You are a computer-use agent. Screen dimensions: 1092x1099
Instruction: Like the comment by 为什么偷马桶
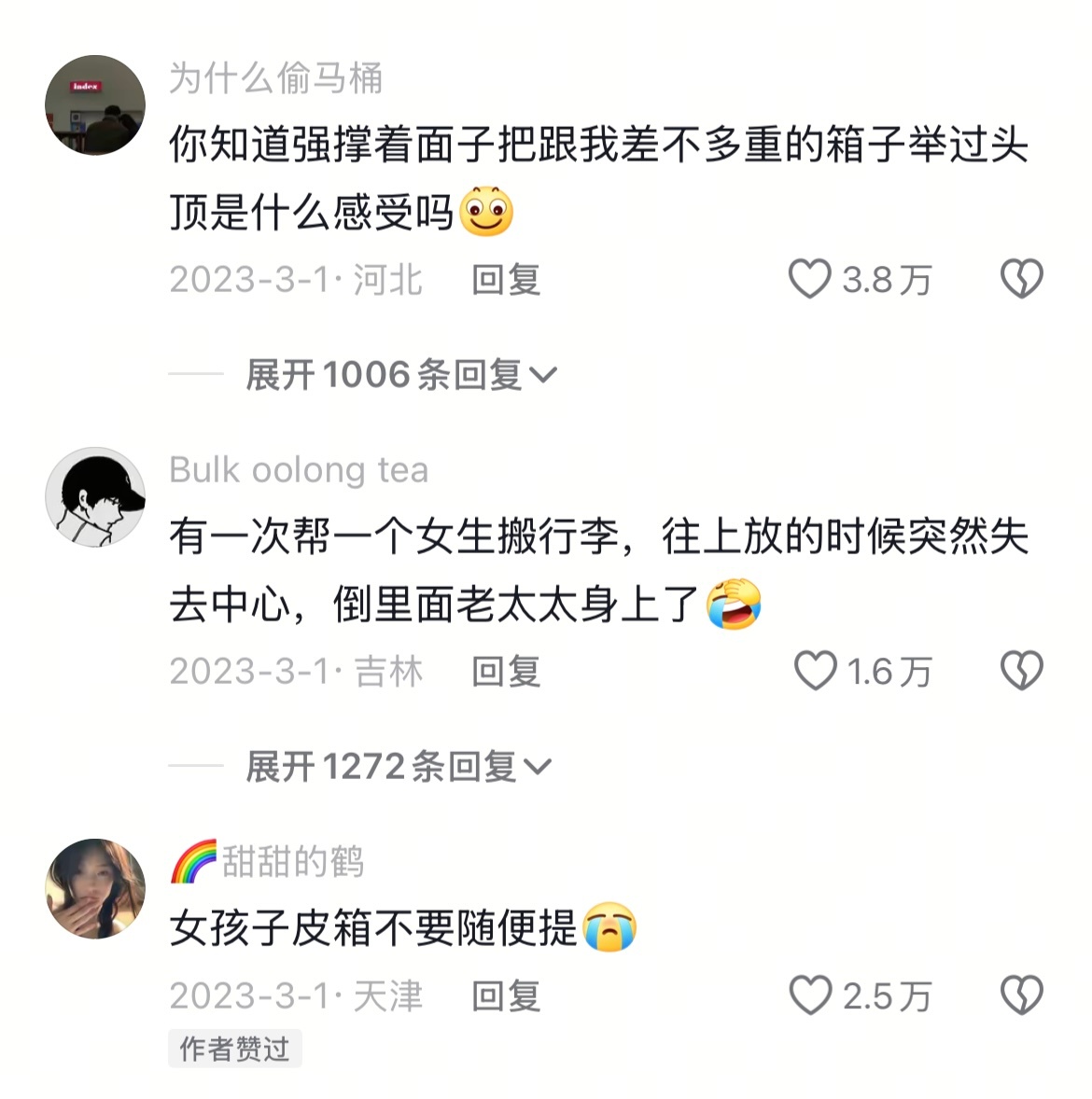point(809,279)
